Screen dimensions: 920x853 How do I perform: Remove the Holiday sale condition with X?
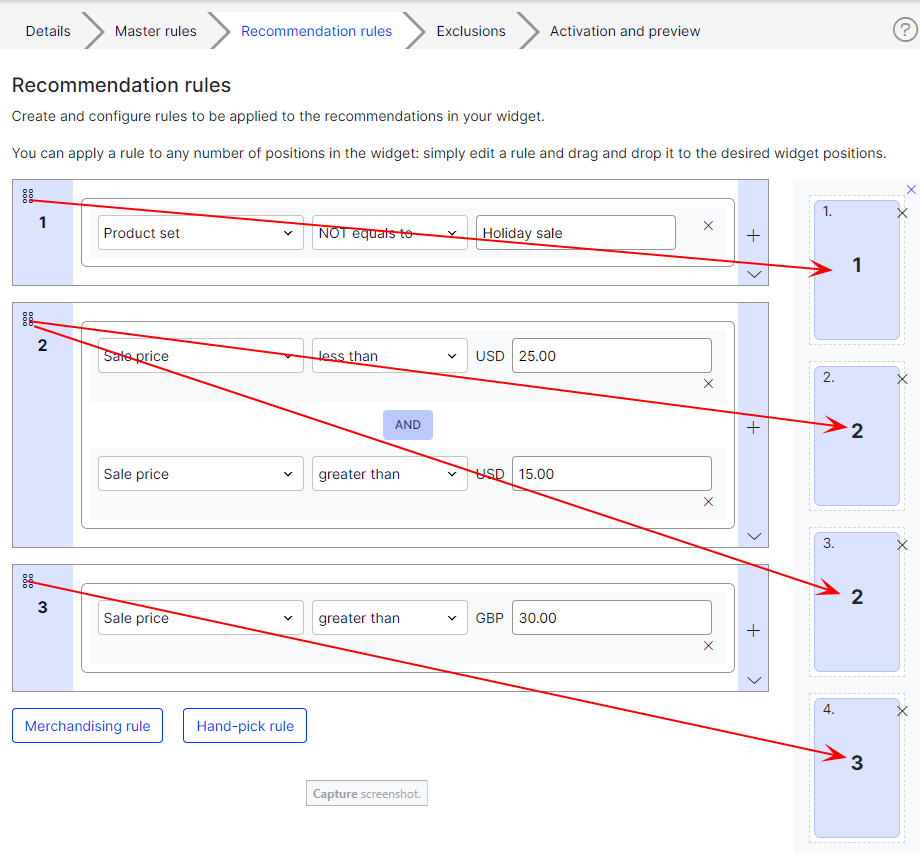pyautogui.click(x=709, y=226)
